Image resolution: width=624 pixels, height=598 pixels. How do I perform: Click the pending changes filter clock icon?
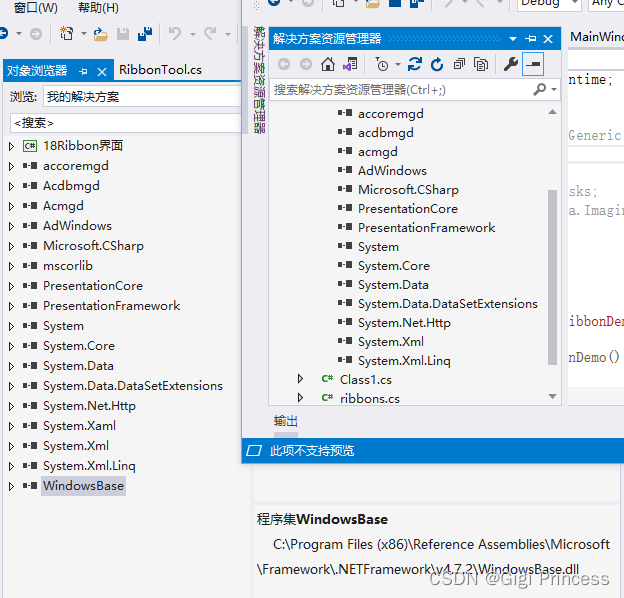pos(382,64)
